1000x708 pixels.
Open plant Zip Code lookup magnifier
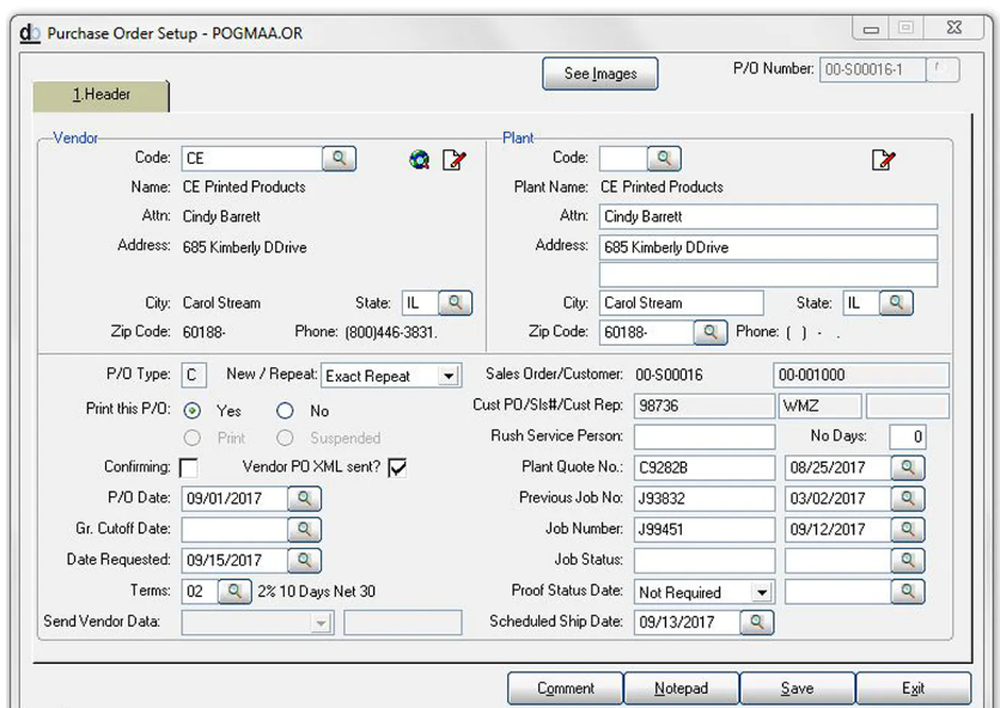click(x=710, y=332)
